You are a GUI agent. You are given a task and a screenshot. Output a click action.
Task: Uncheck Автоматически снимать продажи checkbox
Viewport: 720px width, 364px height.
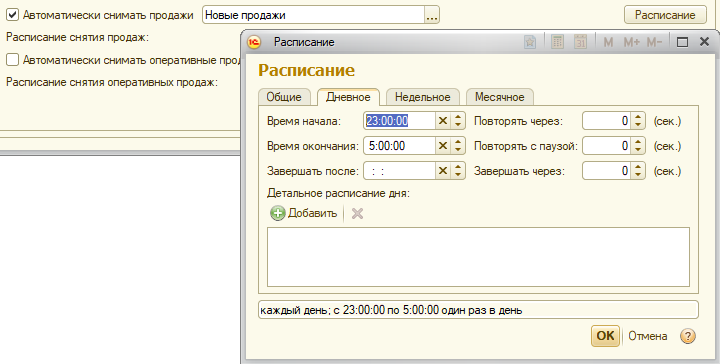pyautogui.click(x=12, y=15)
